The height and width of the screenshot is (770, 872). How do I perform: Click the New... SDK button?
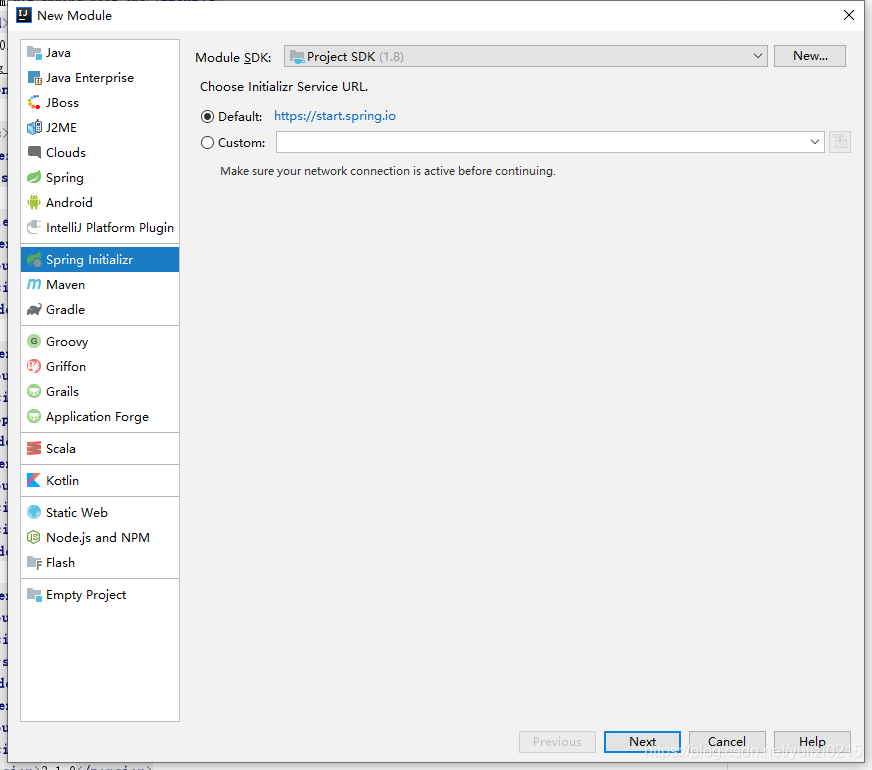pos(810,56)
